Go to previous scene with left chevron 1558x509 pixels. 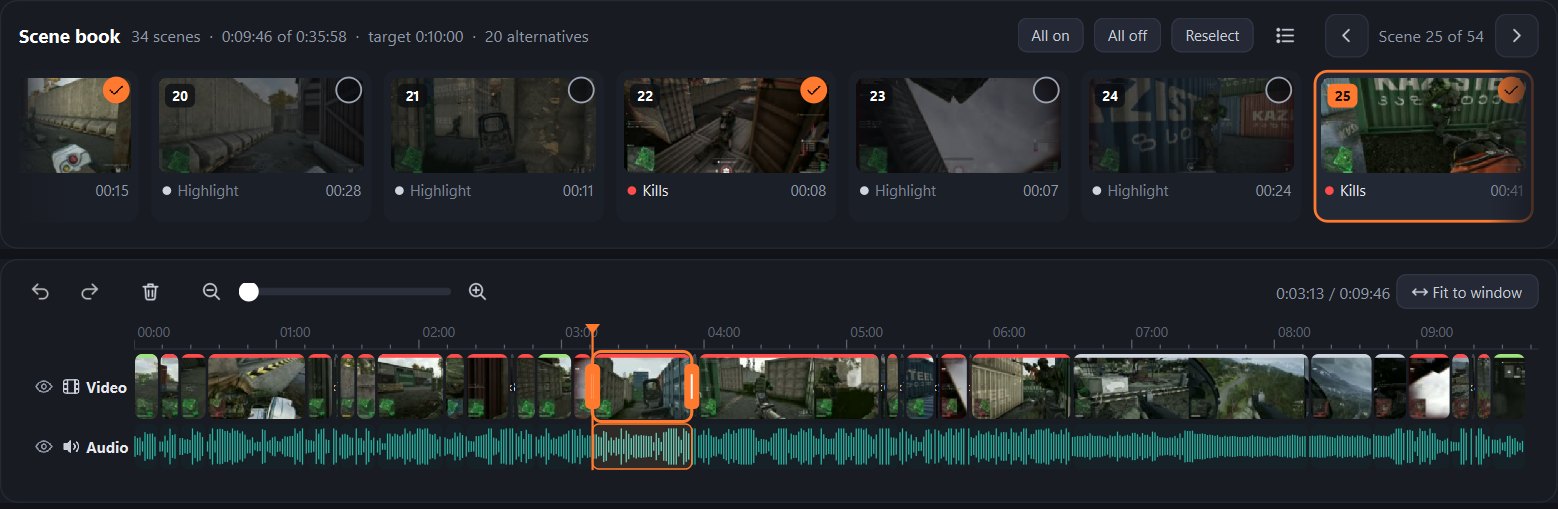coord(1347,36)
